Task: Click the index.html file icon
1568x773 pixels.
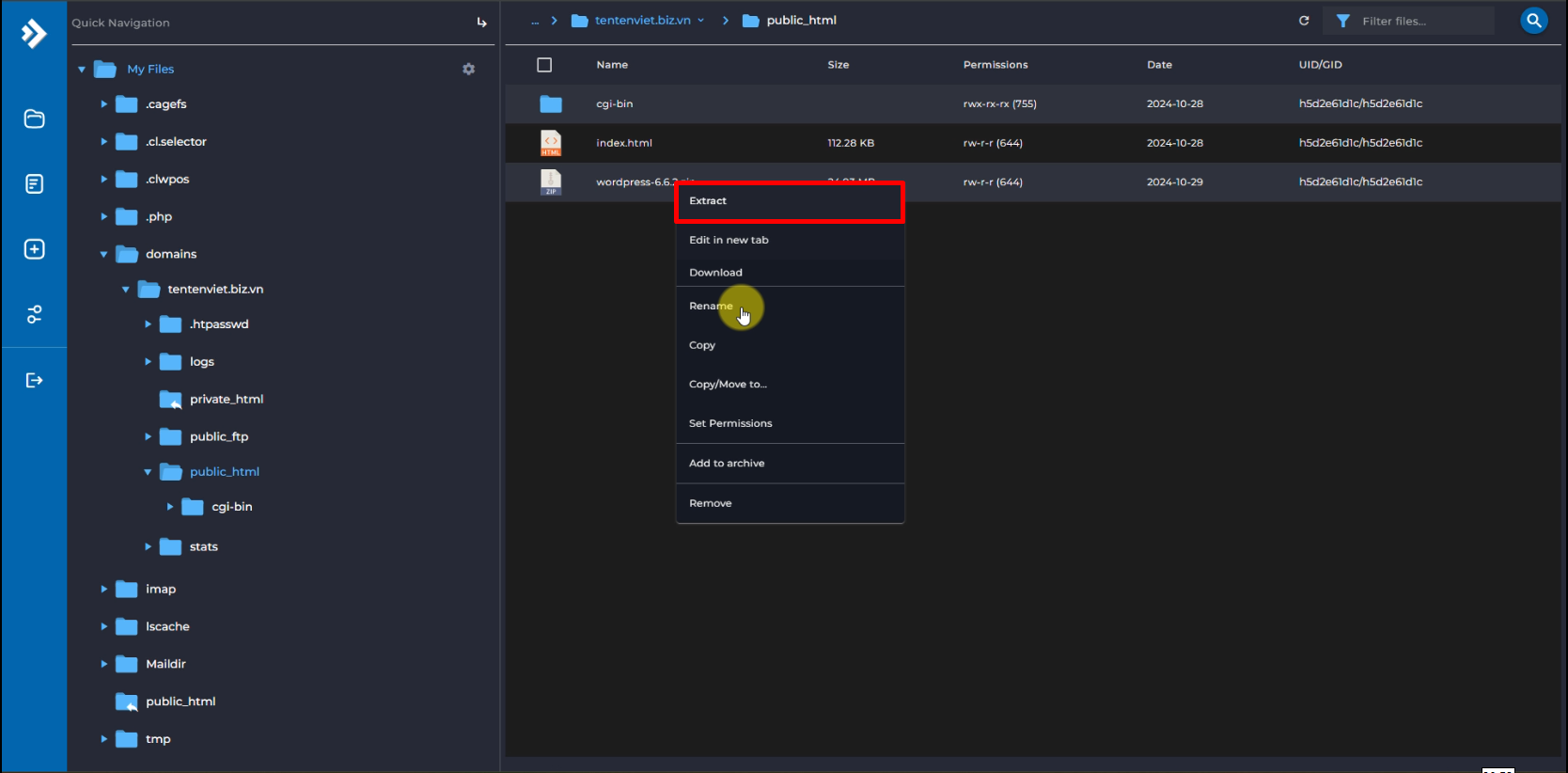Action: click(551, 143)
